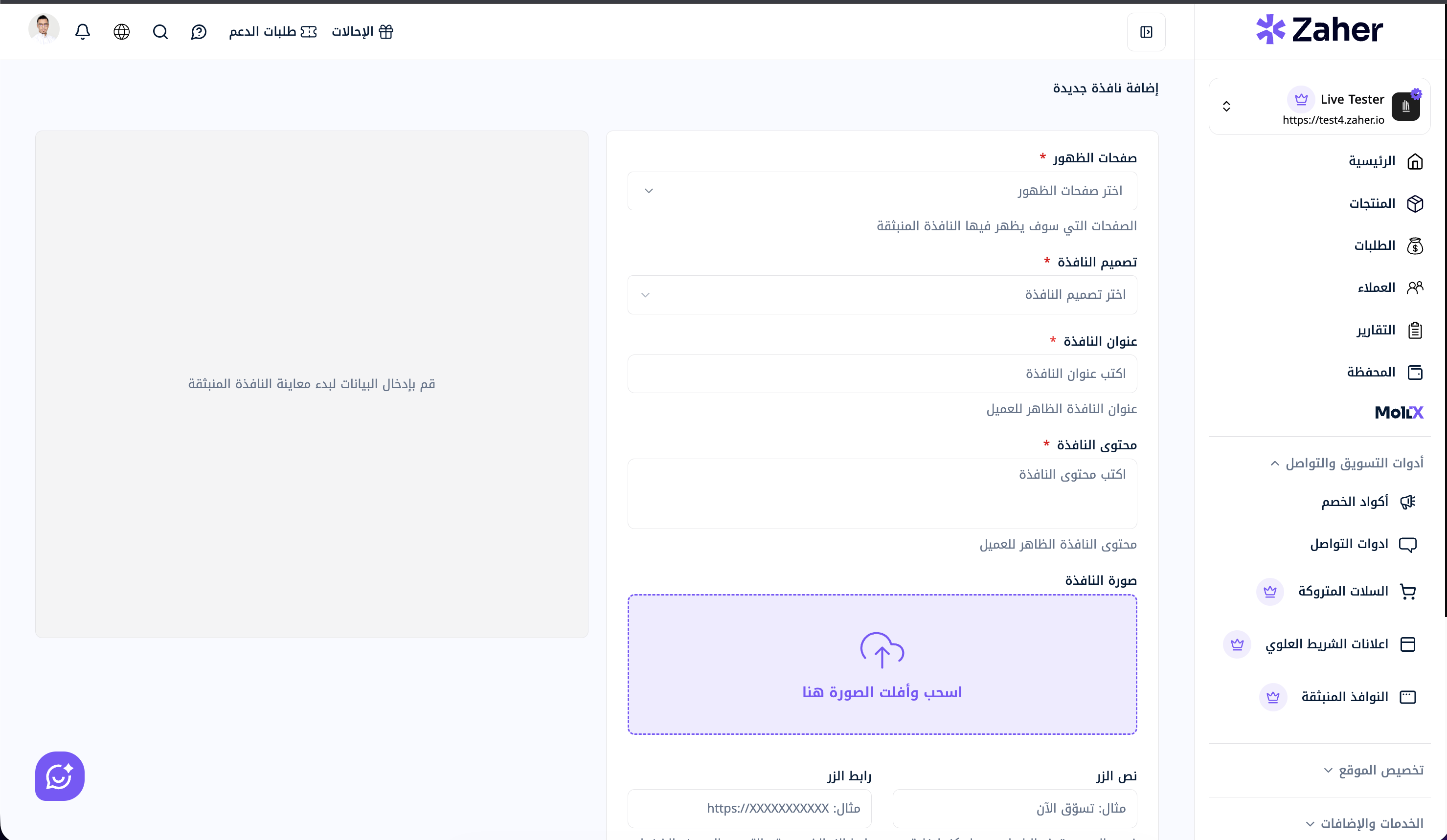Open النوافذ المنبثقة menu item
1447x840 pixels.
coord(1344,697)
